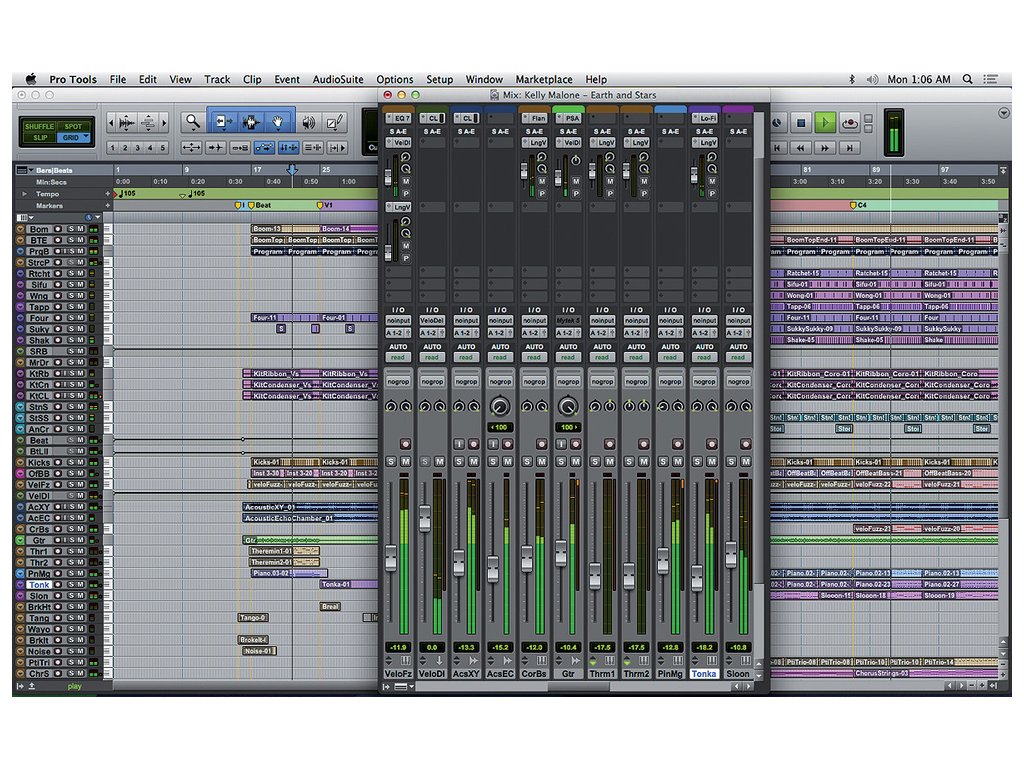Enable Shuffle edit mode

[x=39, y=126]
